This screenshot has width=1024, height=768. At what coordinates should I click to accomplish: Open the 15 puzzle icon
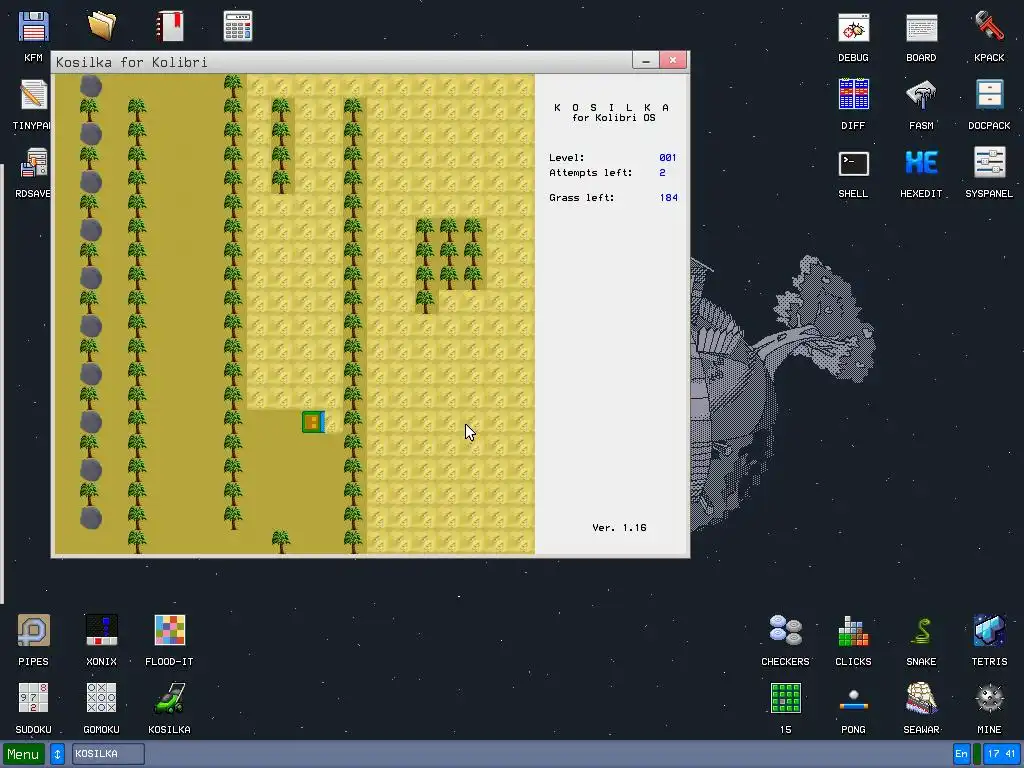(786, 699)
